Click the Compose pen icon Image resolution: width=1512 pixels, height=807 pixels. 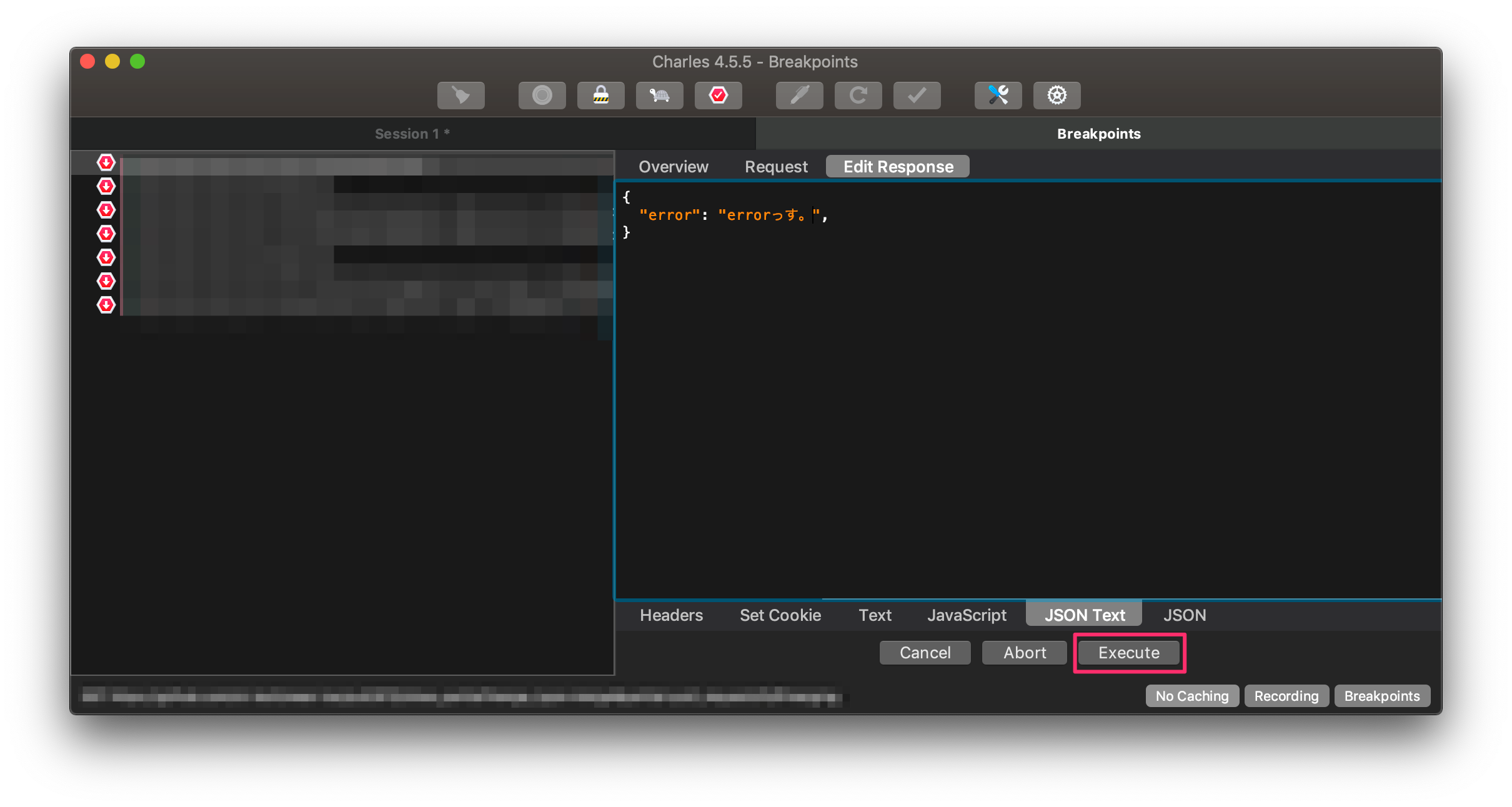point(799,96)
